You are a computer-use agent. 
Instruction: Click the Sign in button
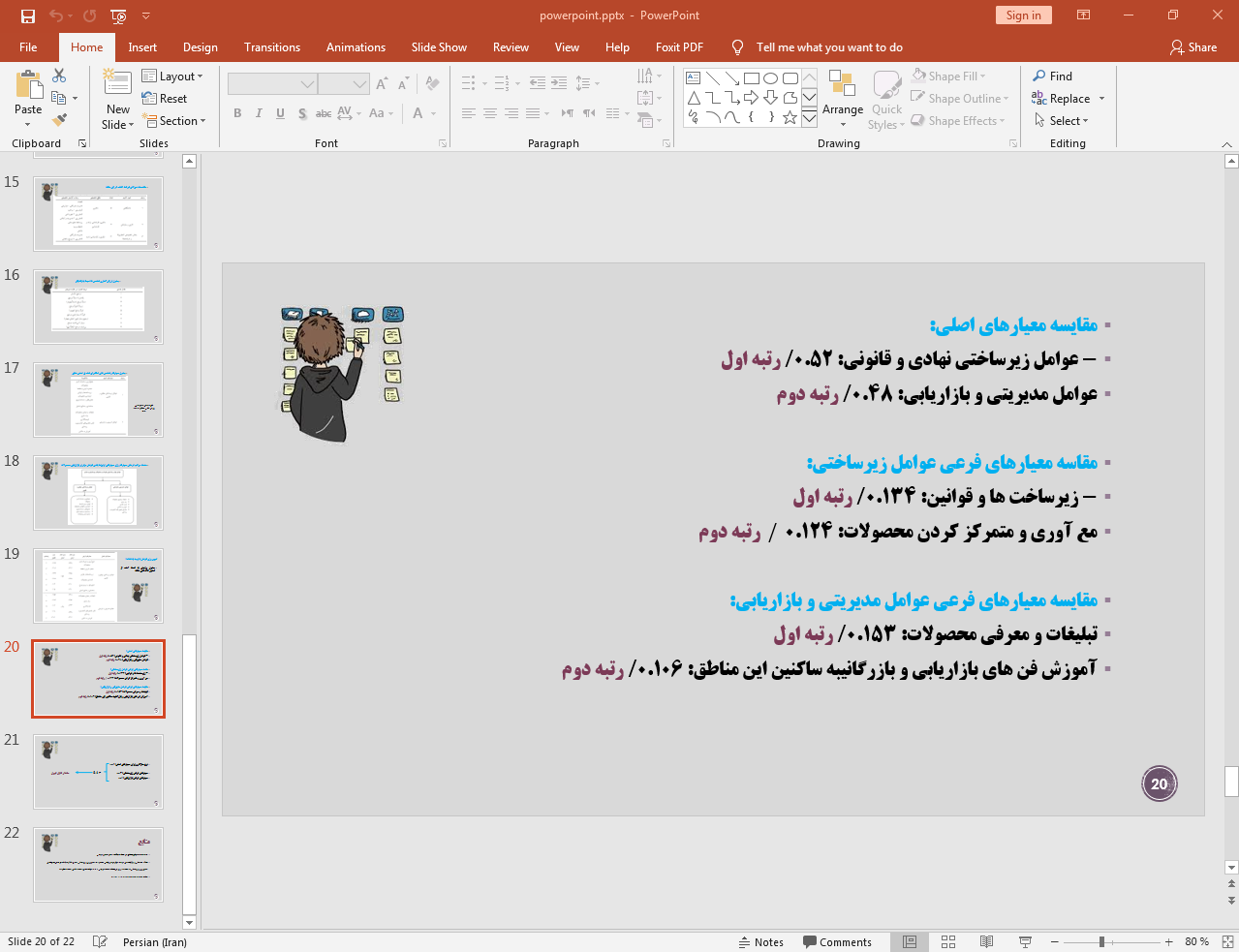[1023, 15]
